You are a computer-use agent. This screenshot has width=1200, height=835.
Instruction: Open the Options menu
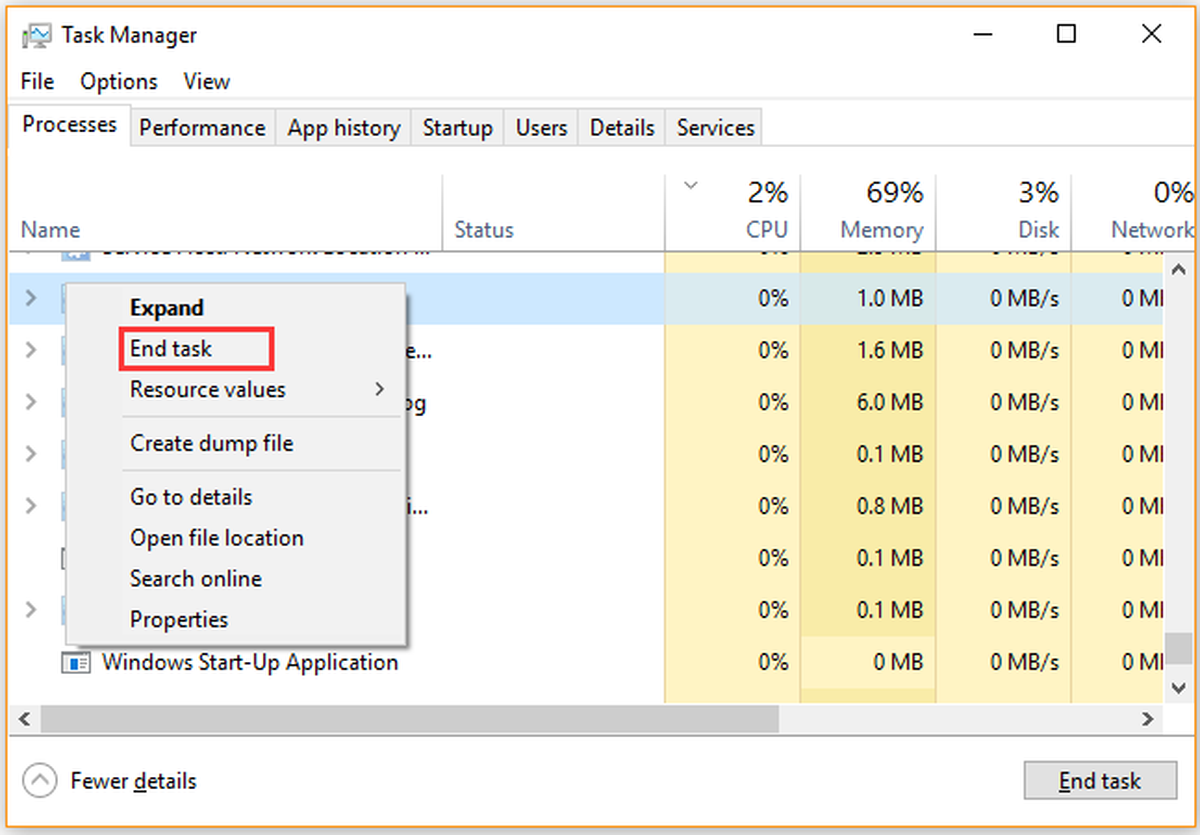[119, 81]
